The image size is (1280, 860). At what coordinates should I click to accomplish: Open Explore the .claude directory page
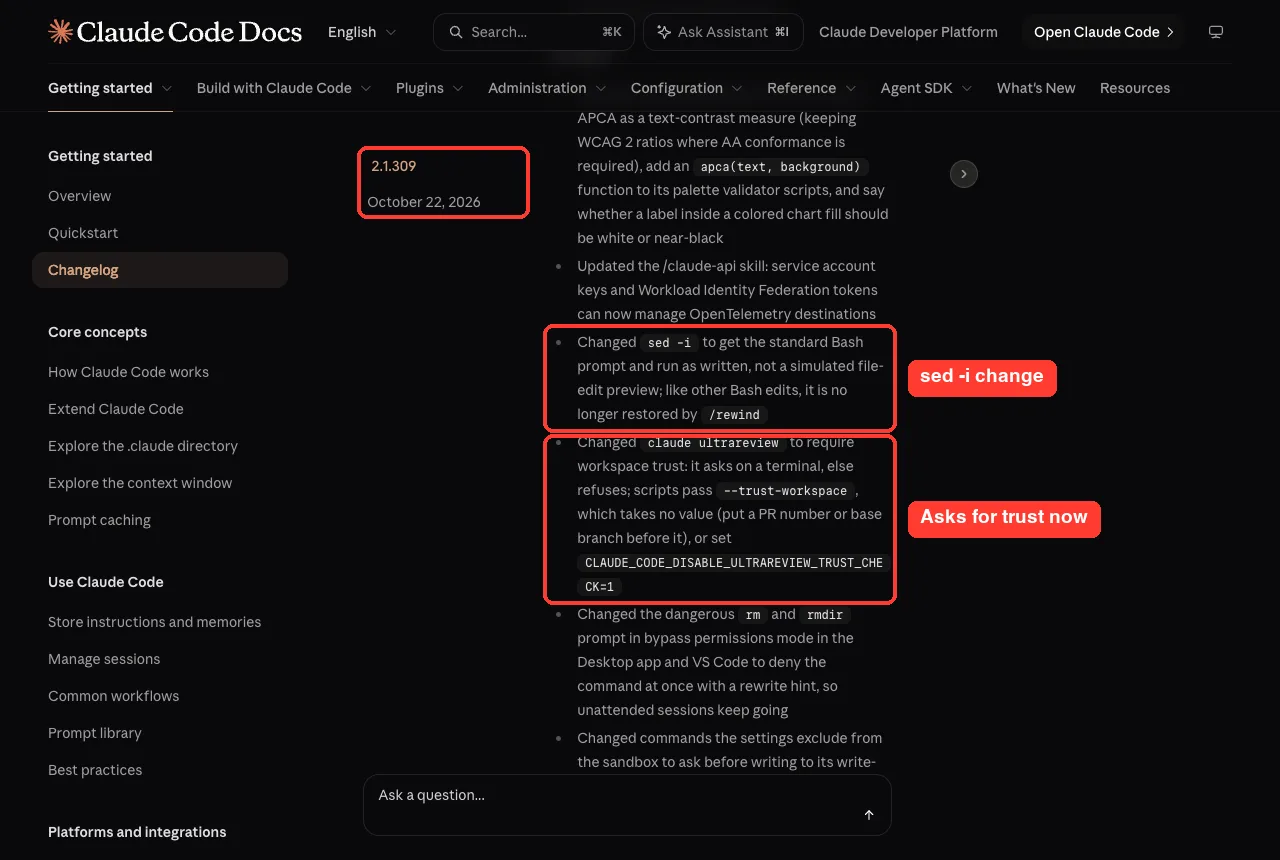(143, 446)
